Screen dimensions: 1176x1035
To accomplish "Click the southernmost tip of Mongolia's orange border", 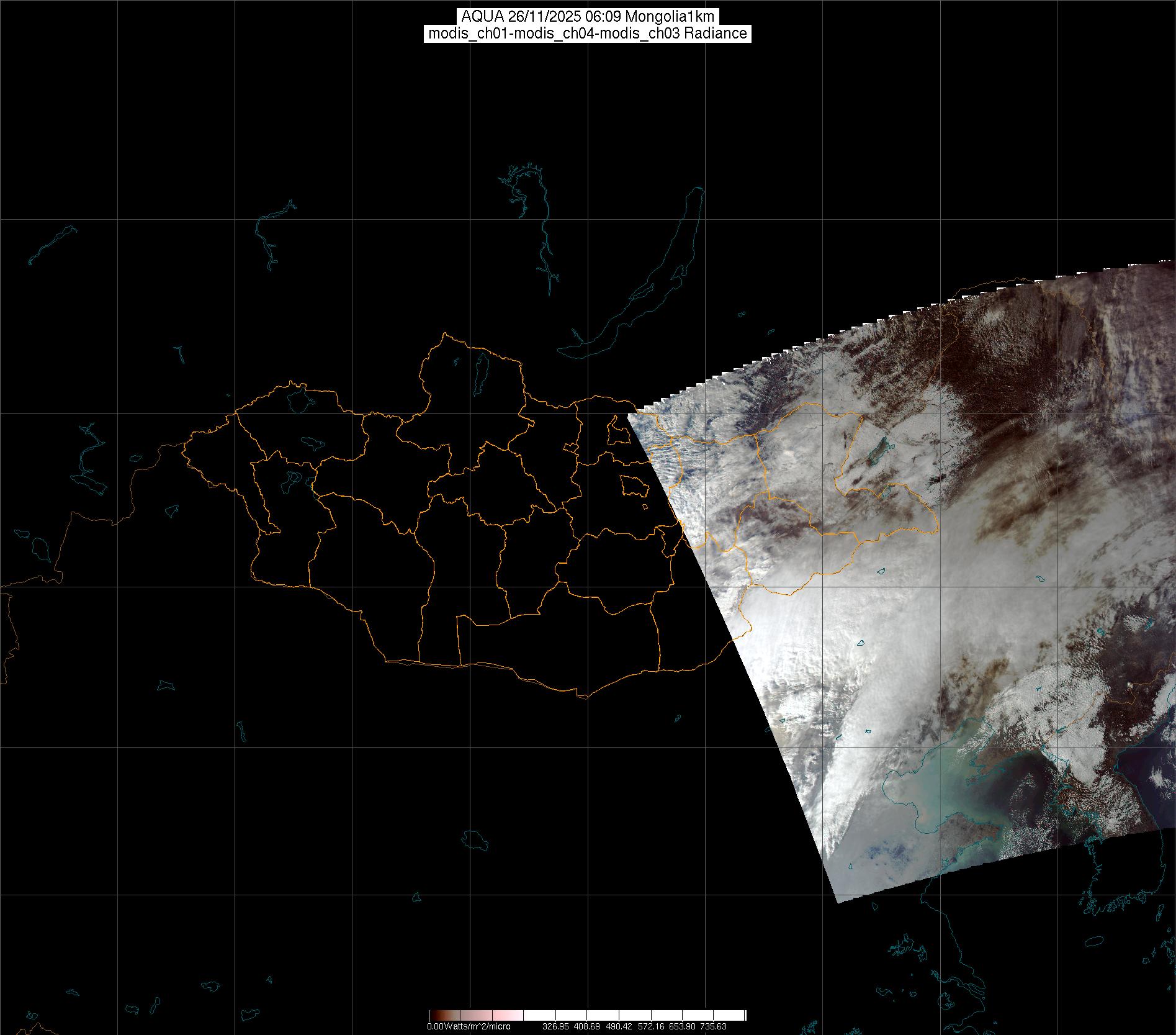I will point(583,697).
